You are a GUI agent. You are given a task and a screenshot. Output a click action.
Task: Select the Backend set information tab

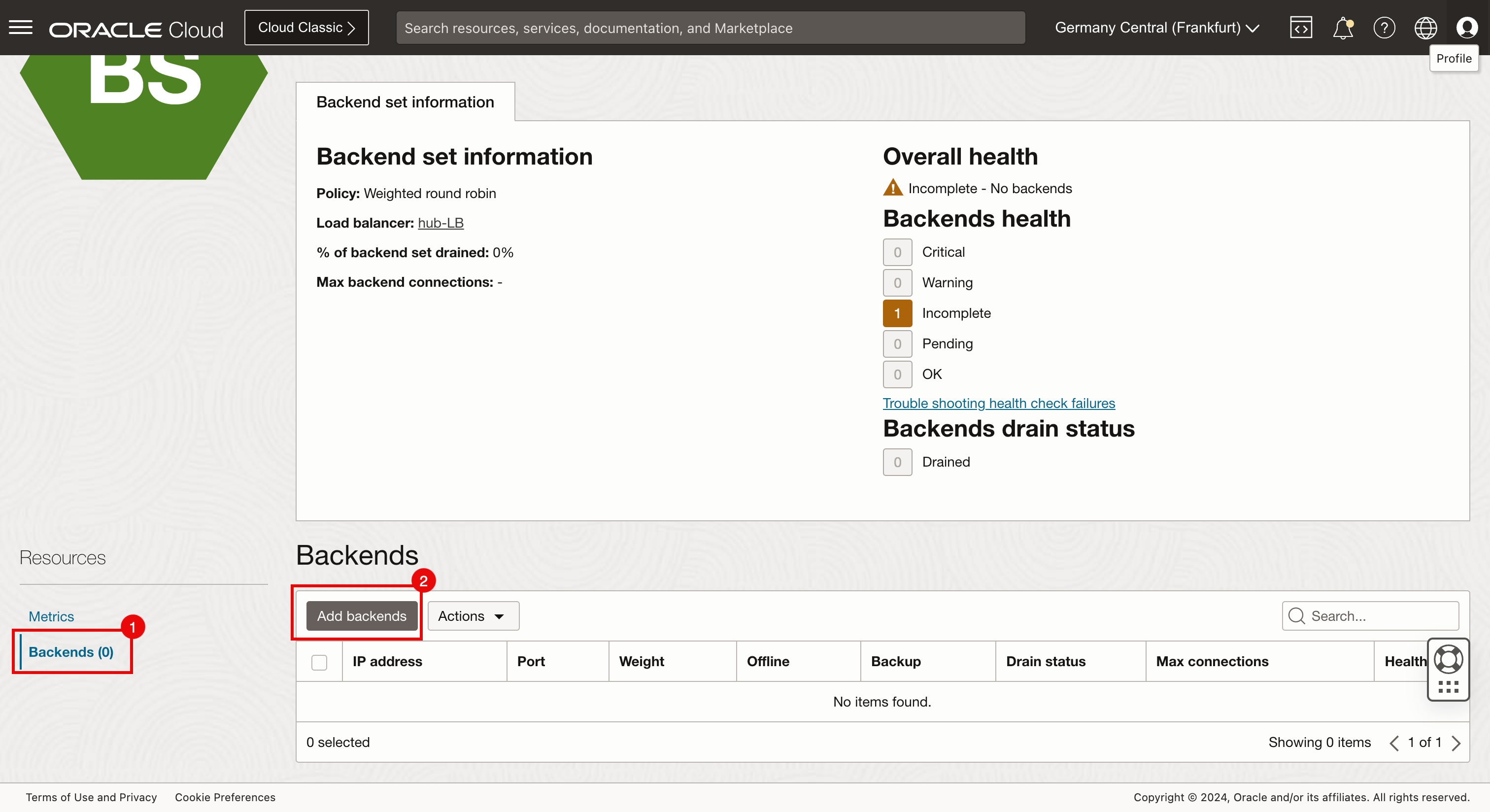[405, 102]
